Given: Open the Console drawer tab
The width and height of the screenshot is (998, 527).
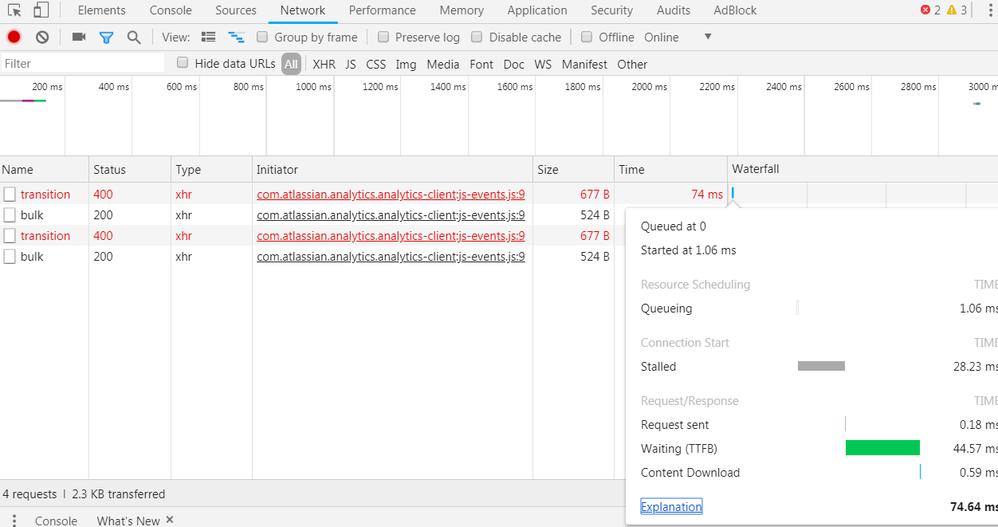Looking at the screenshot, I should point(56,520).
